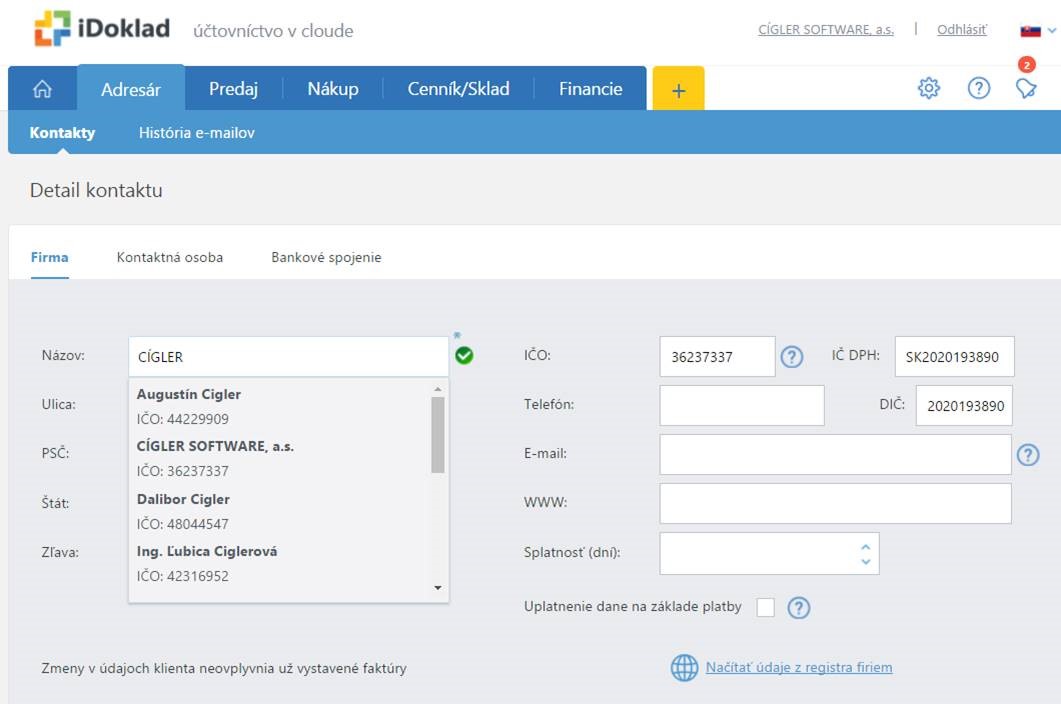Switch to the Kontaktná osoba tab
The width and height of the screenshot is (1061, 704).
coord(170,257)
